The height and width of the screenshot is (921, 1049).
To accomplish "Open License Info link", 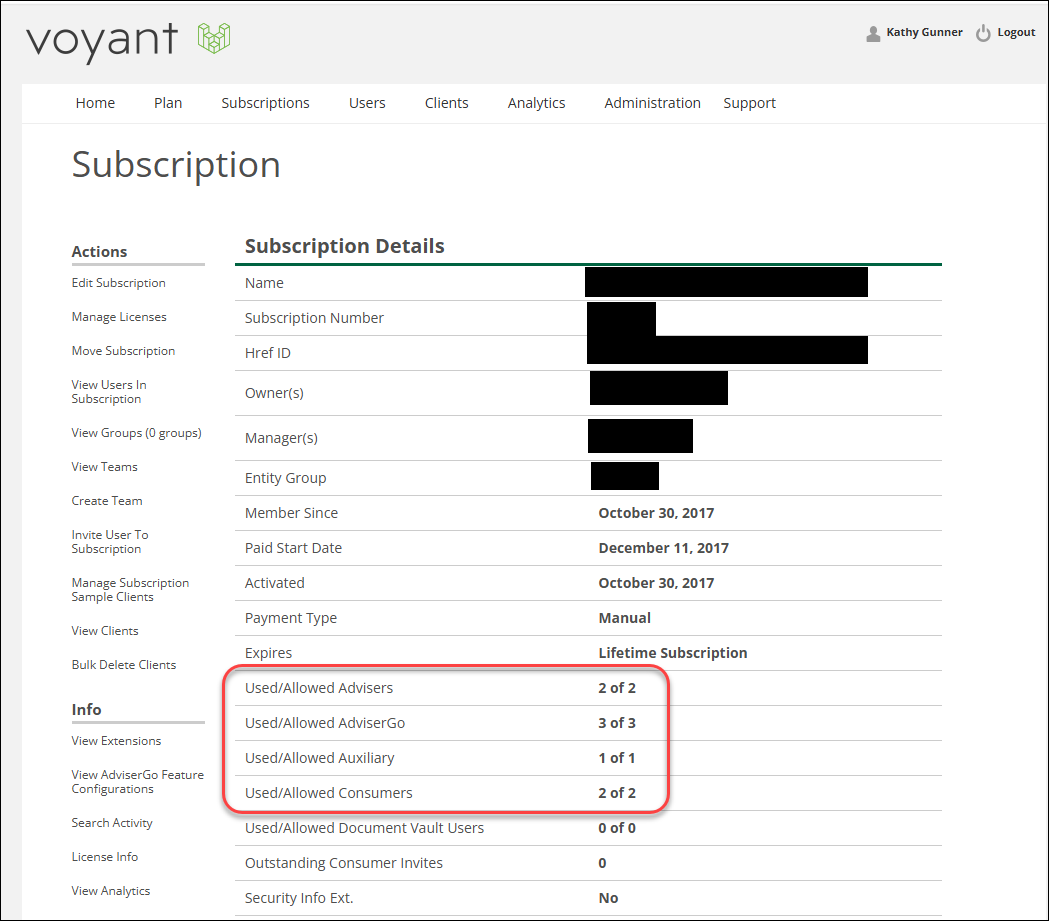I will pos(104,857).
